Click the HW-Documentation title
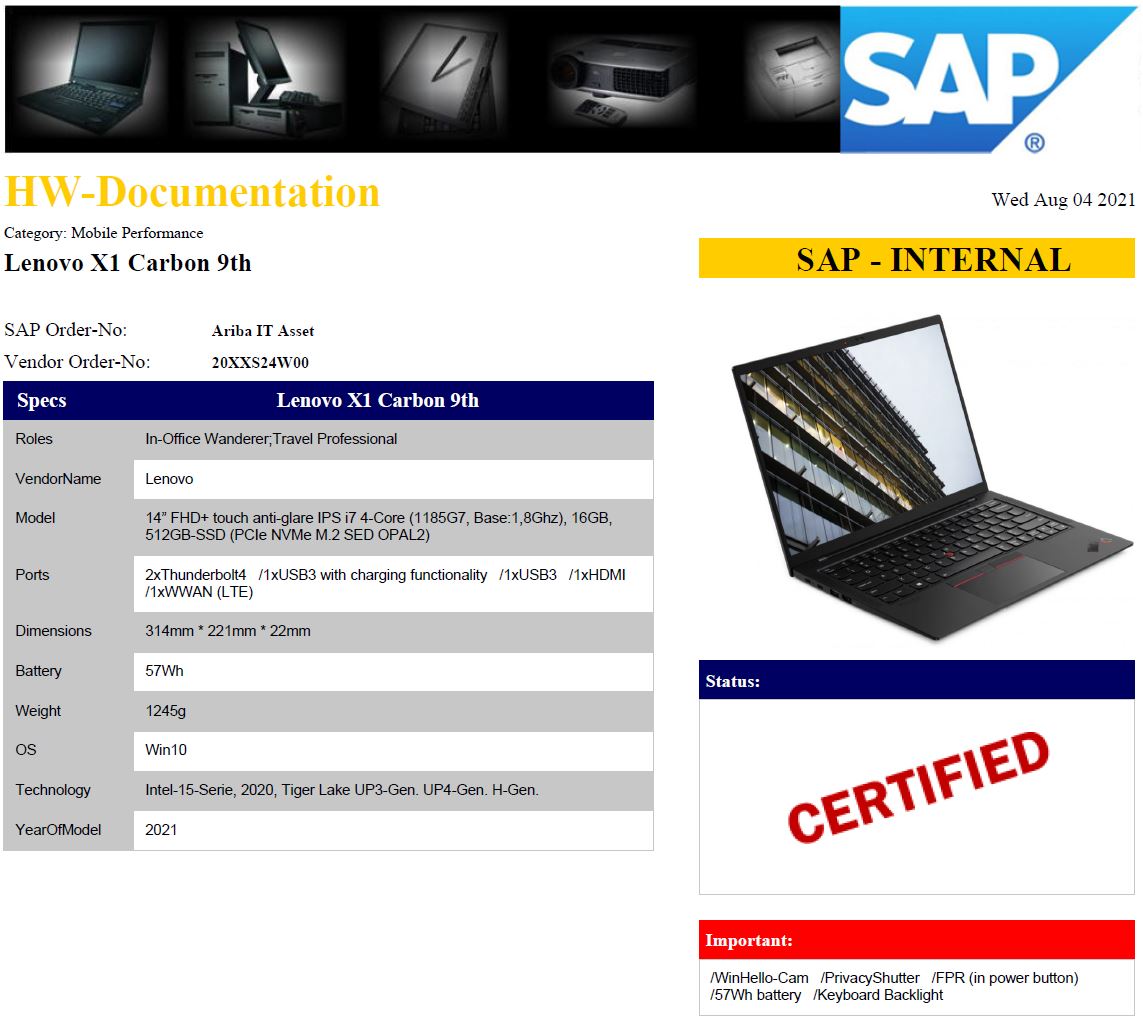Screen dimensions: 1143x1033 (192, 192)
